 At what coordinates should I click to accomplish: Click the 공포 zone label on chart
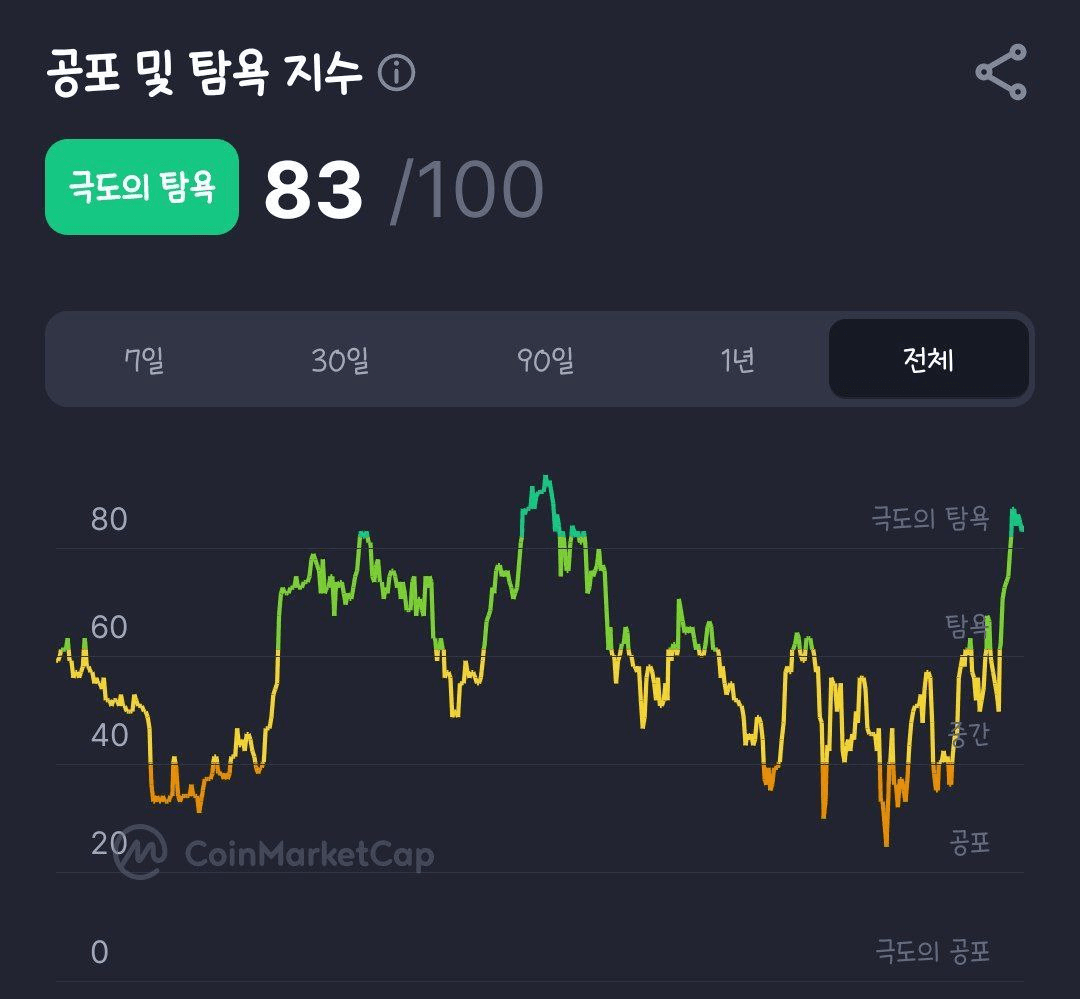click(x=970, y=843)
